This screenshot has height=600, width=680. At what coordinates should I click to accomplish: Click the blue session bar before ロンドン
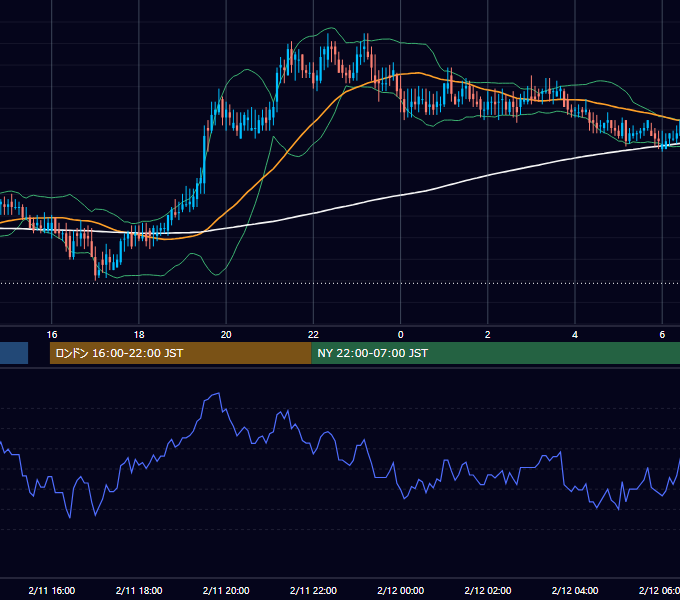[x=14, y=353]
